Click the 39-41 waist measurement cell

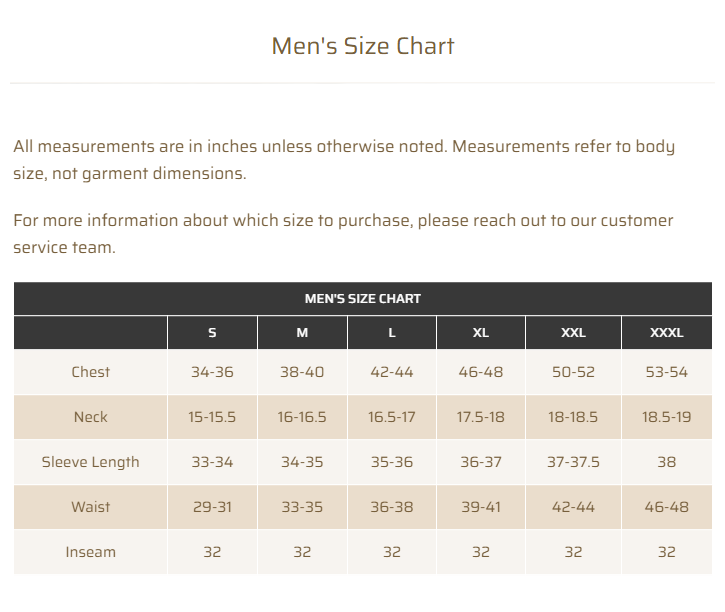click(x=481, y=507)
